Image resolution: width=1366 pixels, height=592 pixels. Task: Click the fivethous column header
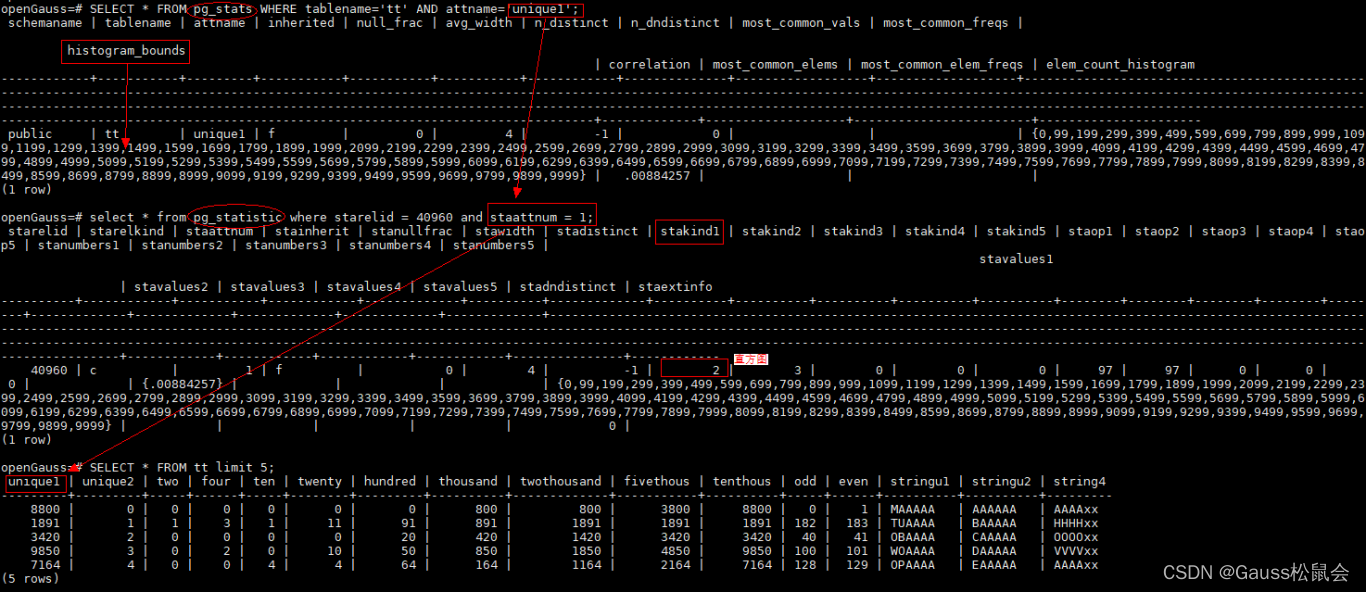click(657, 482)
